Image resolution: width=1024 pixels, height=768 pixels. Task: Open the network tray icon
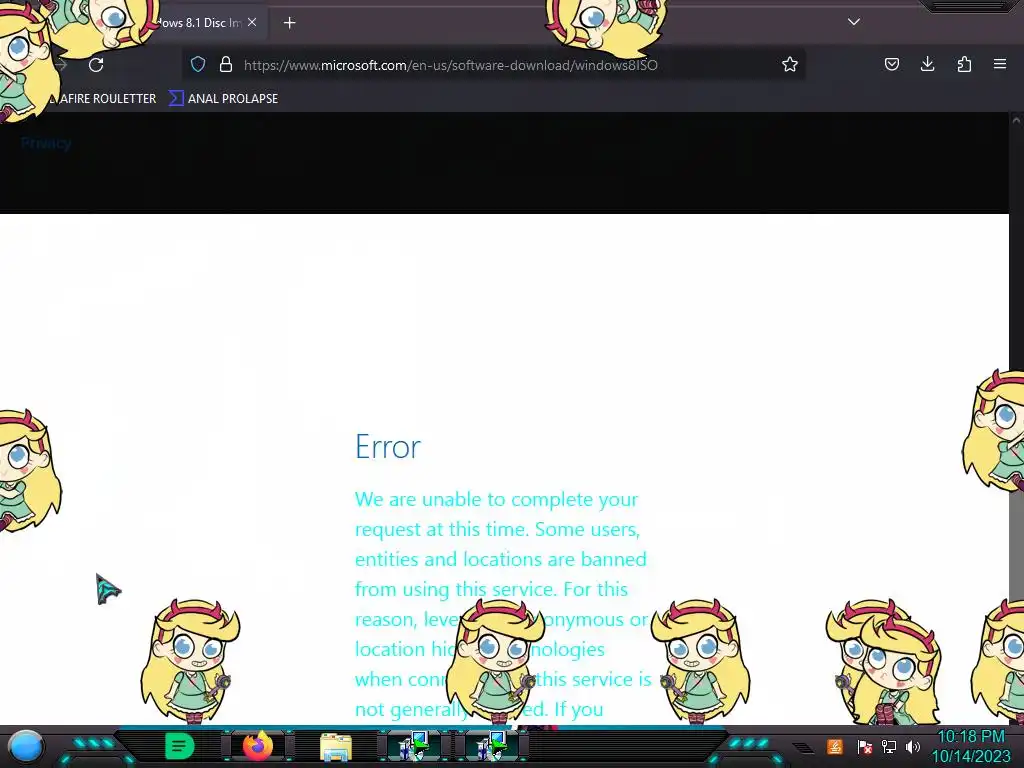[889, 746]
